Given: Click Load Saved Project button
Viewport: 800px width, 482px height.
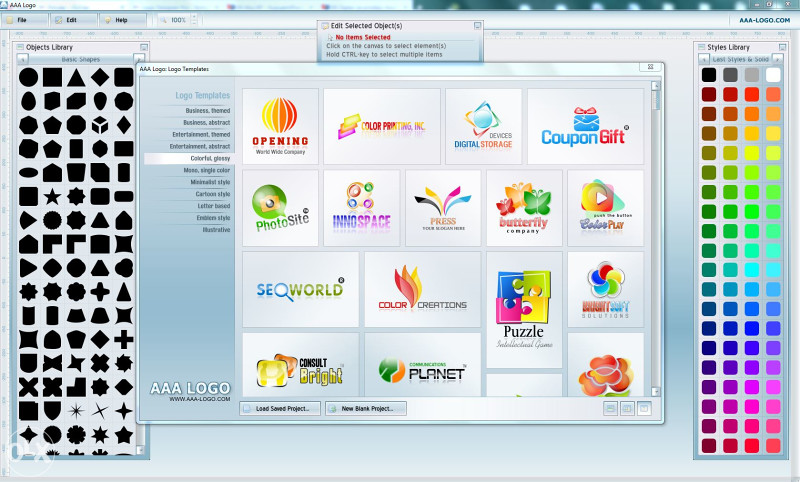Looking at the screenshot, I should (x=280, y=409).
